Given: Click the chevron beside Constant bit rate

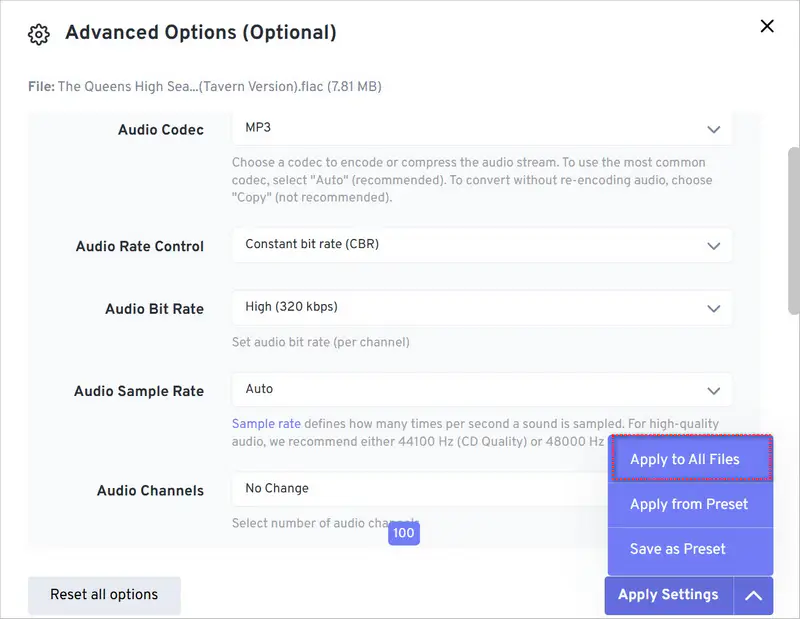Looking at the screenshot, I should click(x=714, y=245).
